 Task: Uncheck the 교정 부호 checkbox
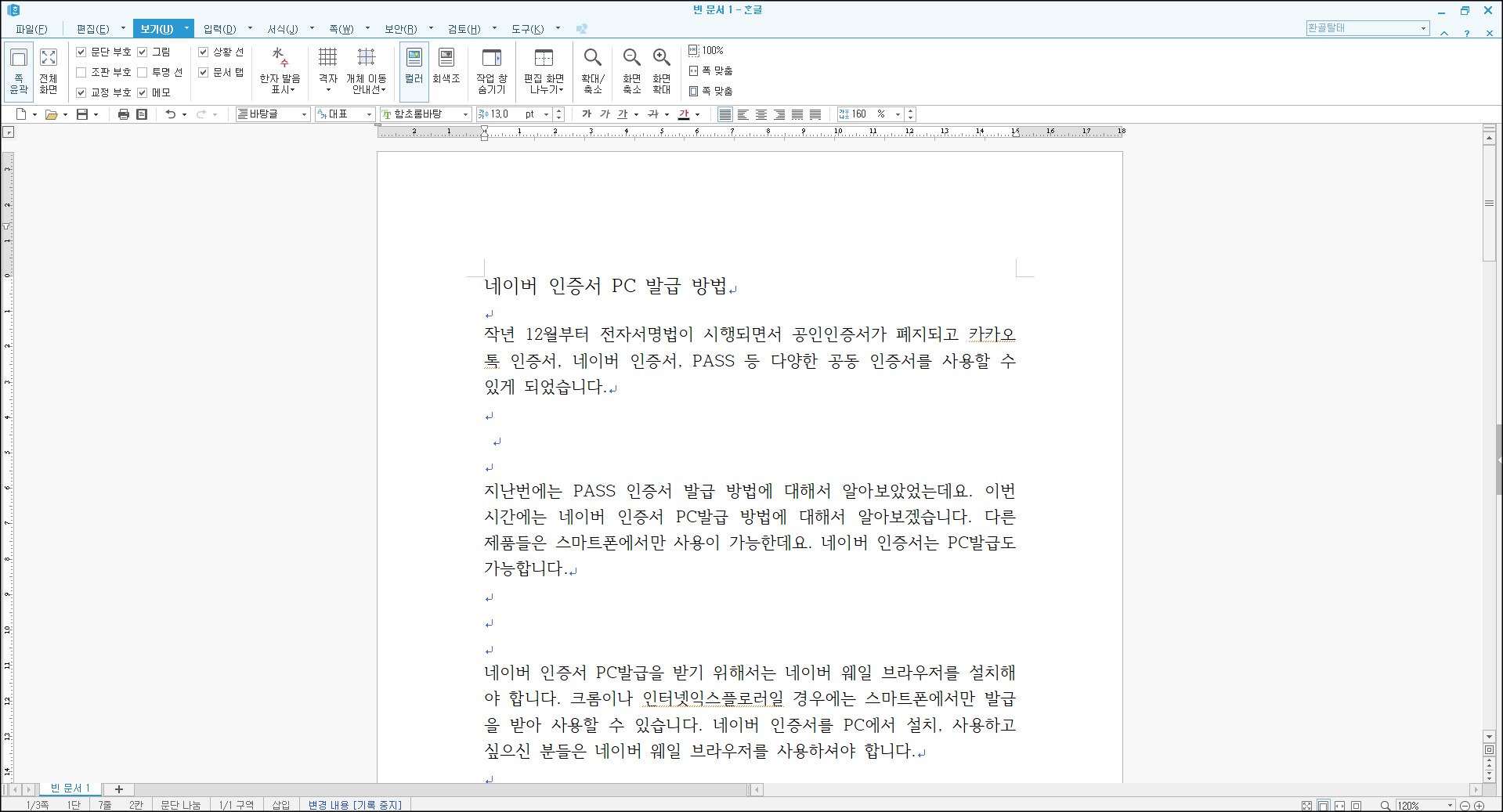[81, 92]
